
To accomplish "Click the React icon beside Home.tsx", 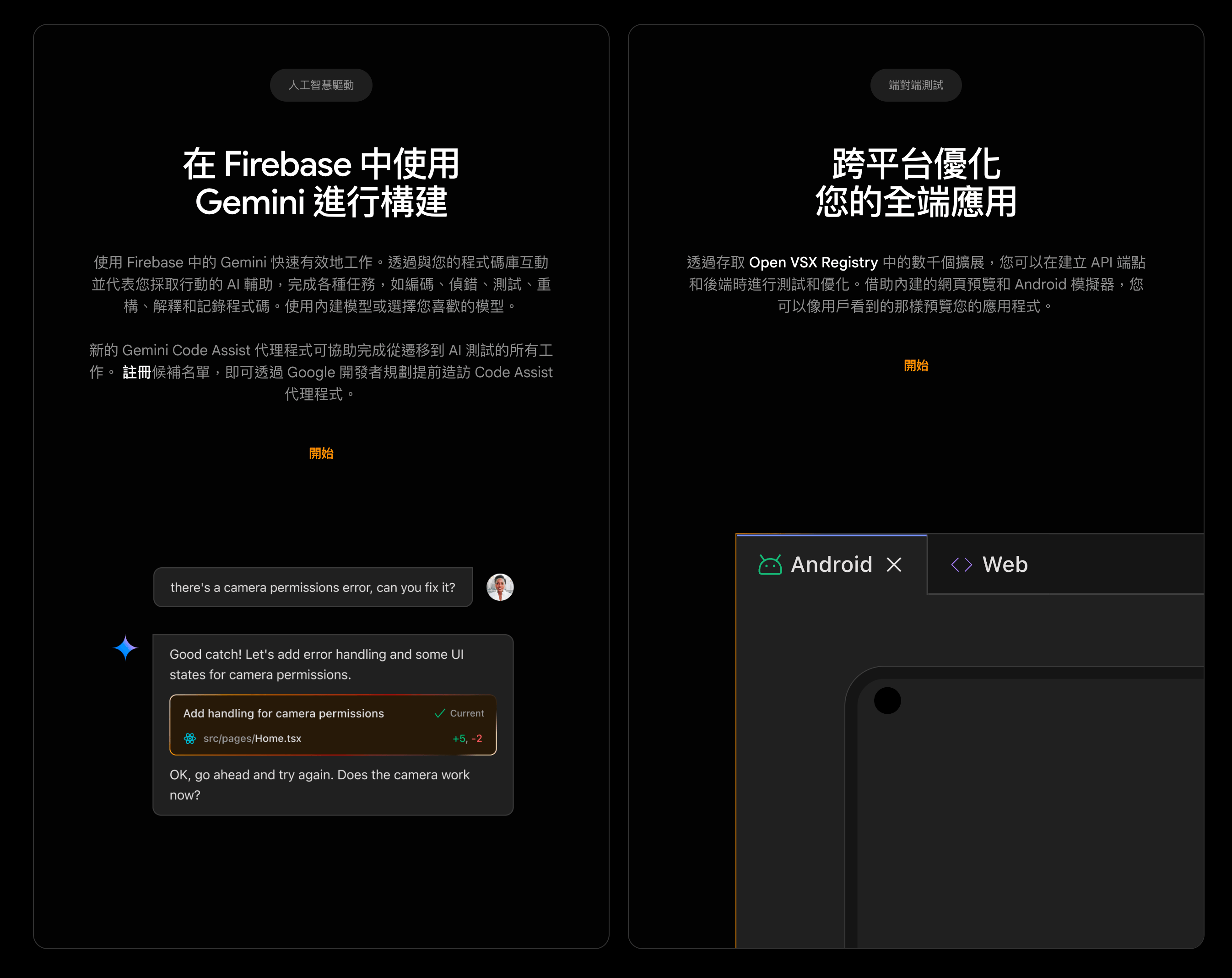I will [190, 739].
